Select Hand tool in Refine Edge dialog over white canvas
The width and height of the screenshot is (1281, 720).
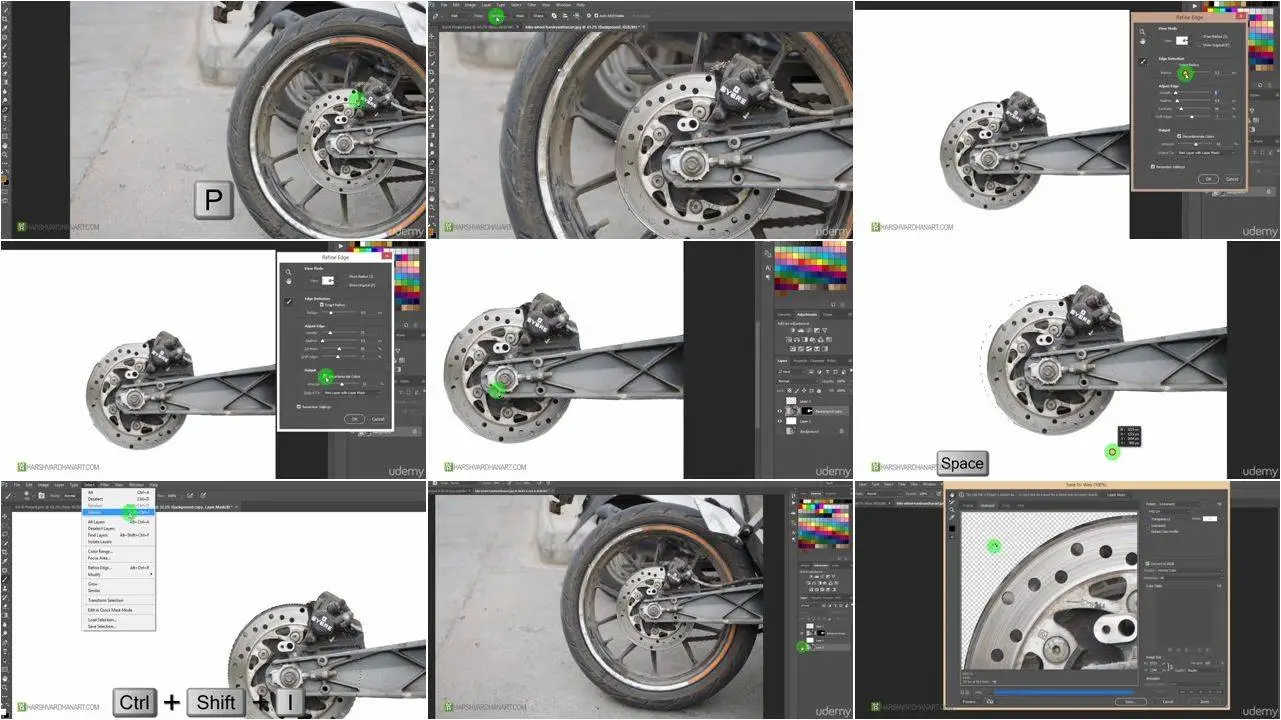[x=288, y=282]
